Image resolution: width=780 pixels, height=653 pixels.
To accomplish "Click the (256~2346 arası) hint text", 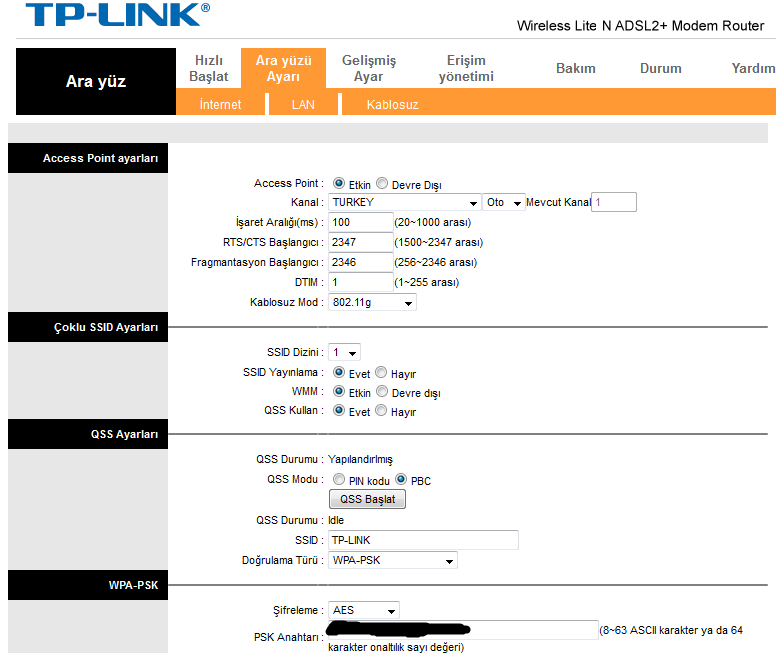I will 436,262.
